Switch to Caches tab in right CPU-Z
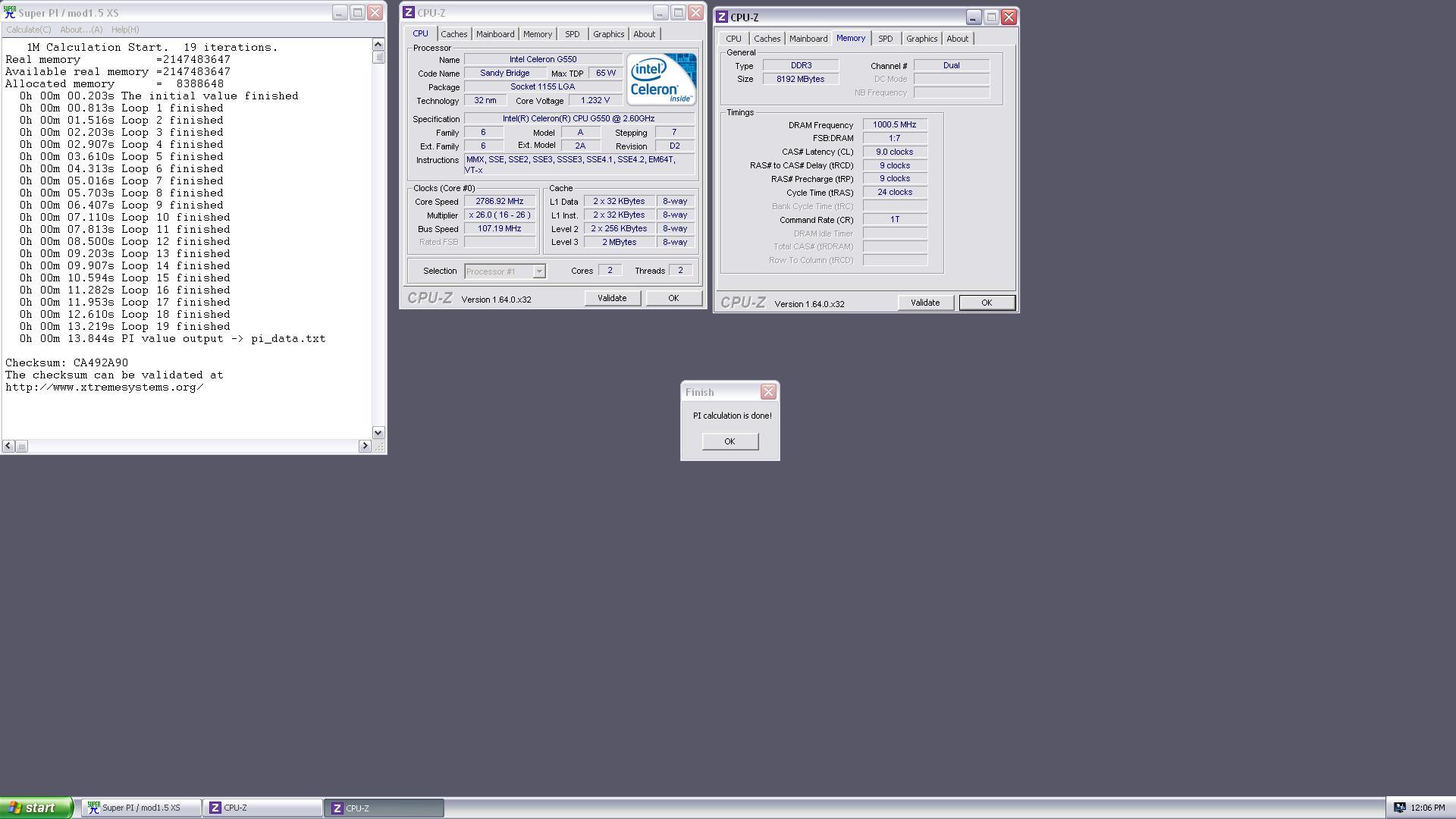This screenshot has width=1456, height=819. 767,39
